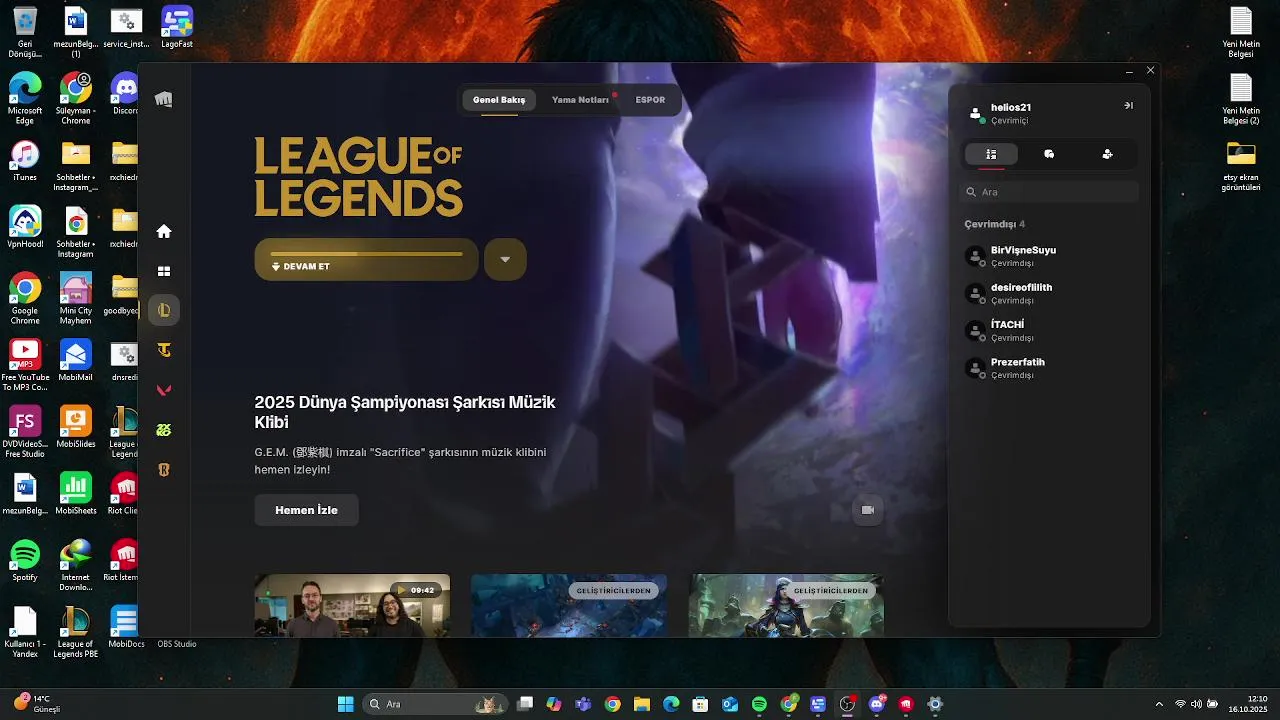Click the Hemen İzle button
Screen dimensions: 1280x720
(306, 510)
